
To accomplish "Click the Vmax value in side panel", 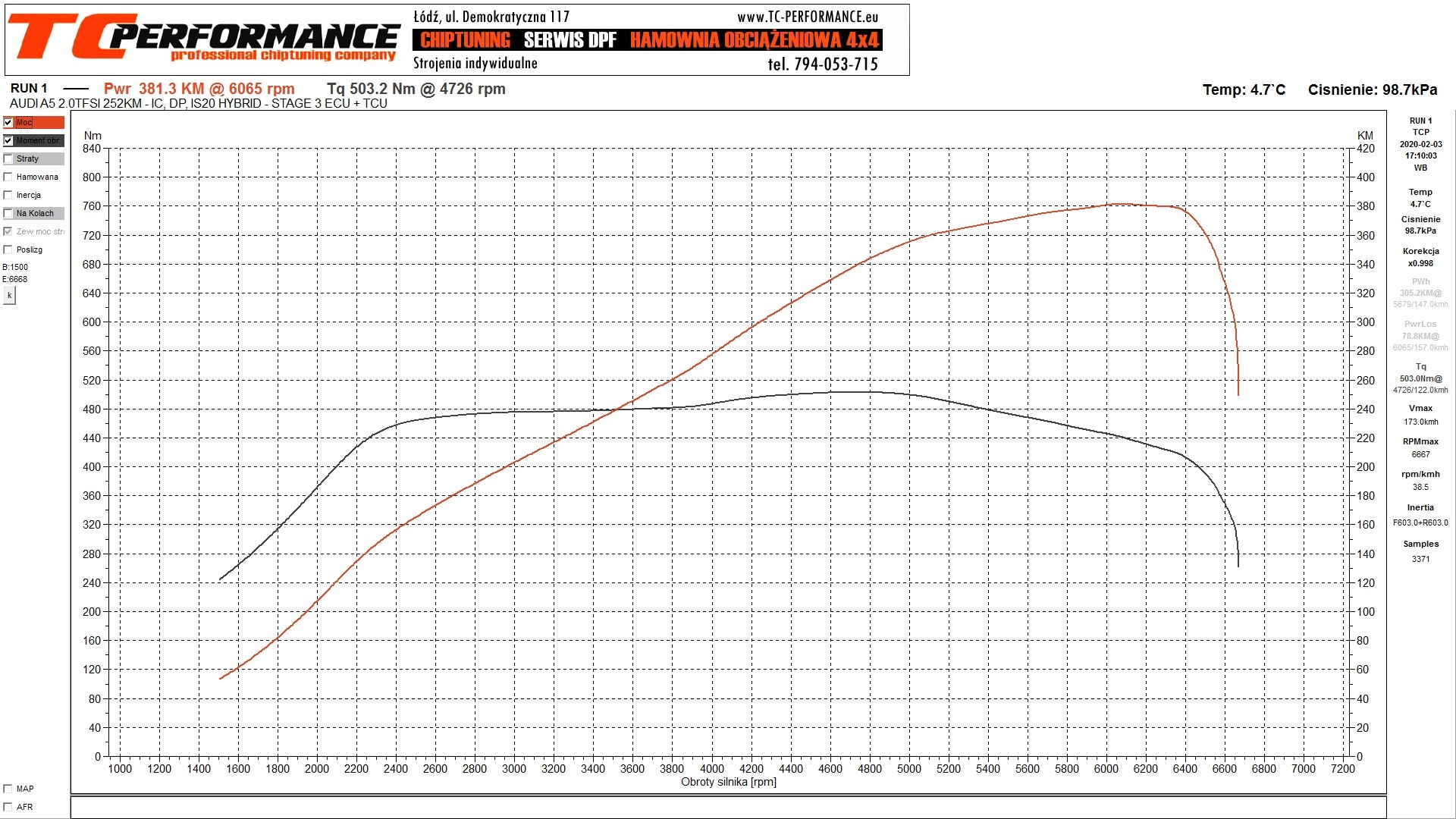I will [1420, 422].
